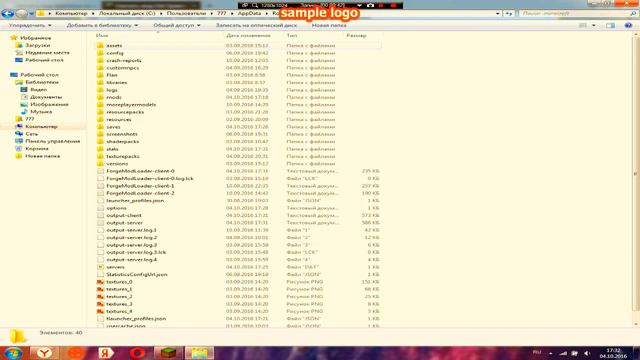Launch Yandex browser from taskbar
The image size is (640, 360).
pos(44,353)
